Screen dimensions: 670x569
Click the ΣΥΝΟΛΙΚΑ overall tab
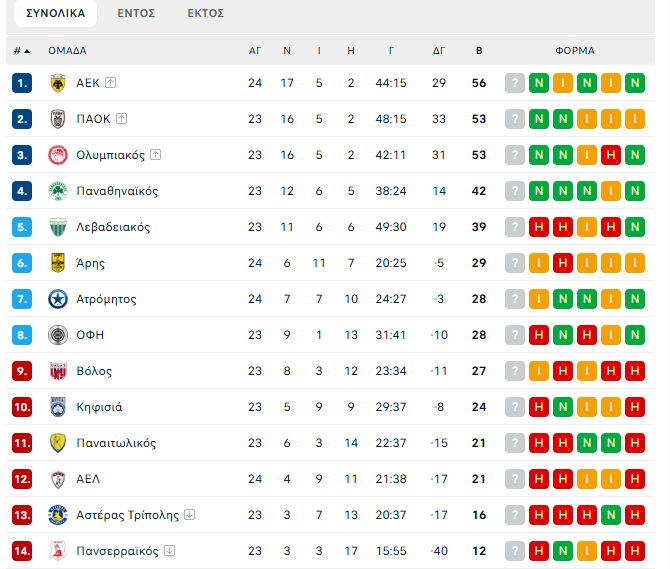pos(55,14)
